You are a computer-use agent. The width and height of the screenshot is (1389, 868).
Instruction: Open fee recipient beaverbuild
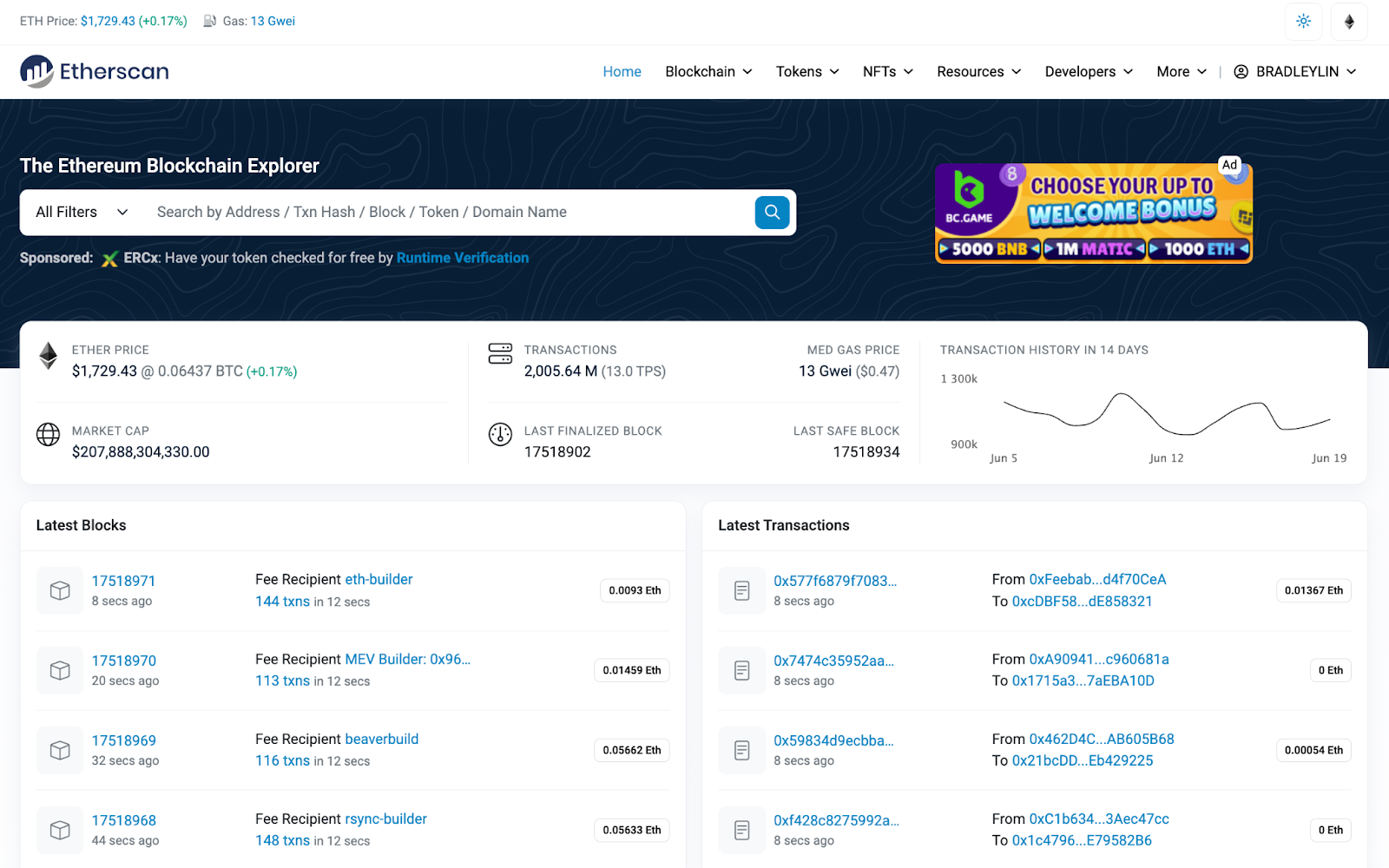(381, 739)
